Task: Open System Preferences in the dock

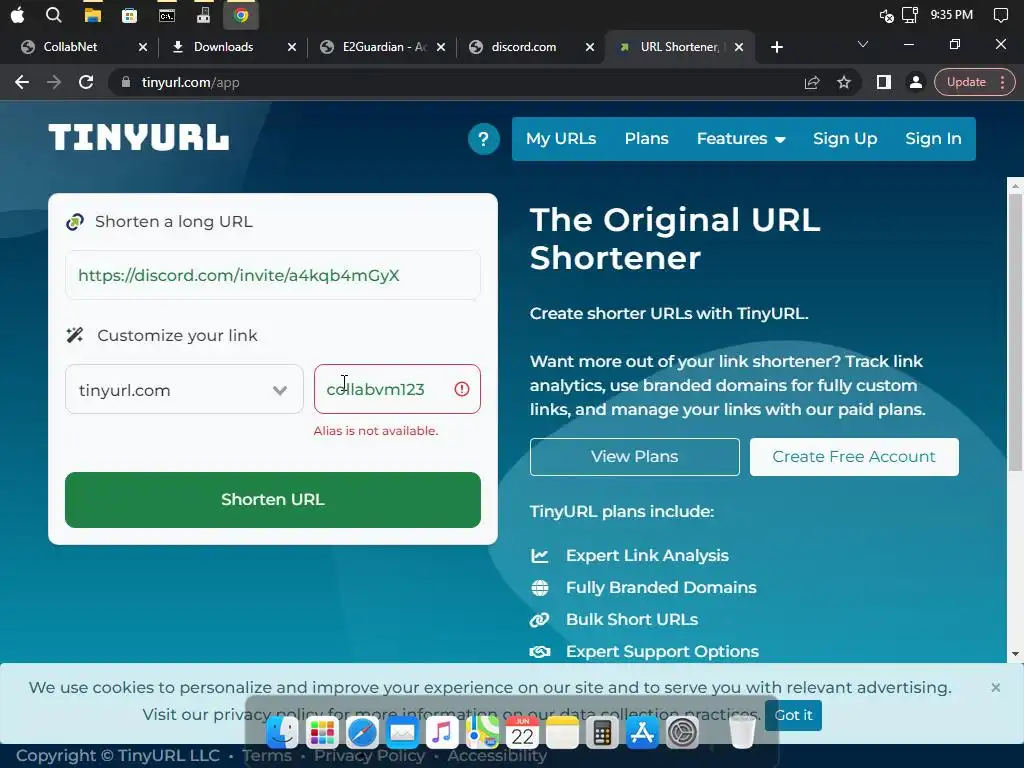Action: pyautogui.click(x=682, y=732)
